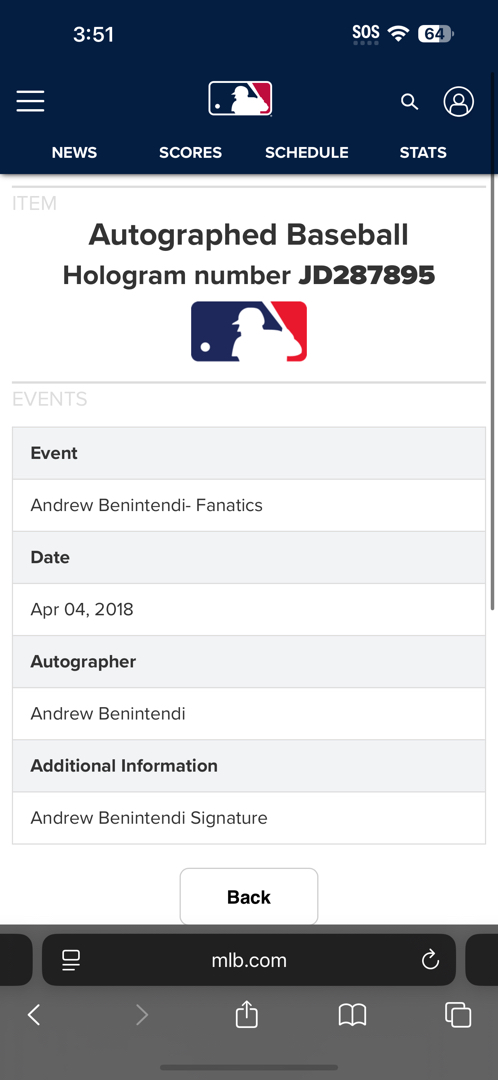
Task: Tap the MLB logo in header
Action: pos(240,98)
